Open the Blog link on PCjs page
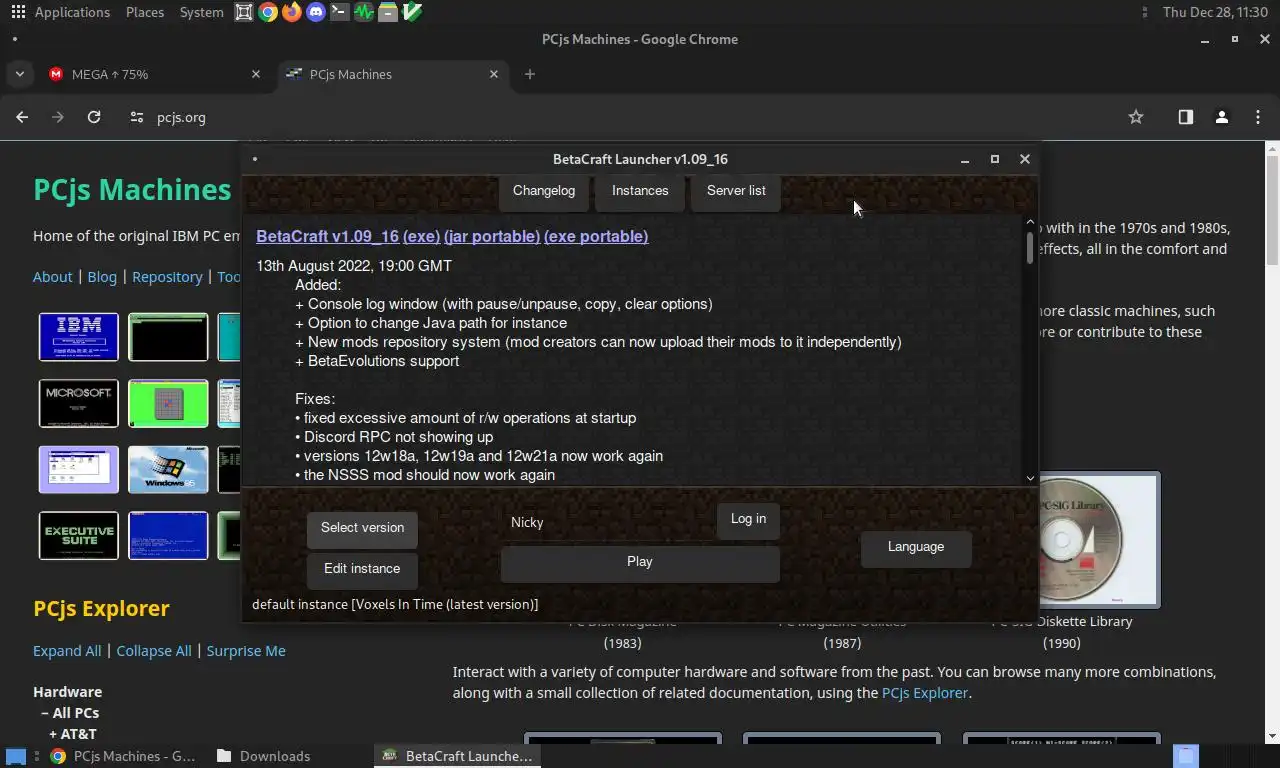Screen dimensions: 1280x768 102,277
